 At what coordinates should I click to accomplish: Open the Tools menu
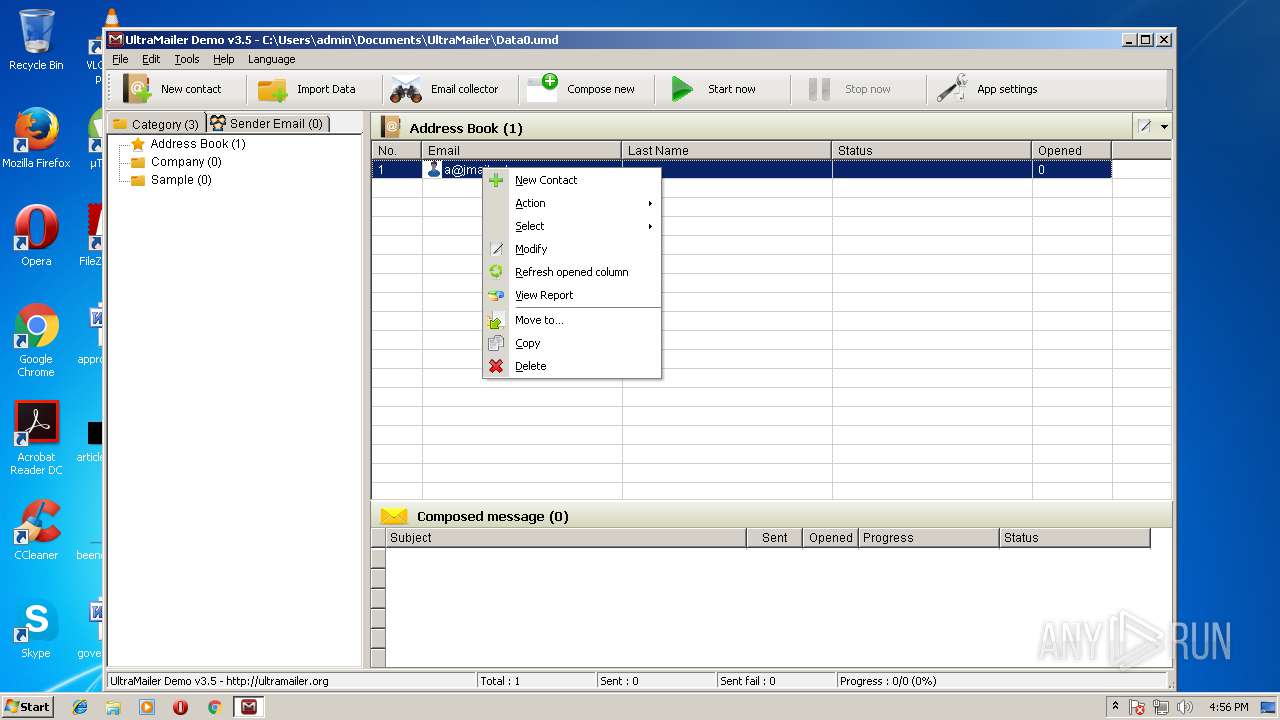[187, 59]
